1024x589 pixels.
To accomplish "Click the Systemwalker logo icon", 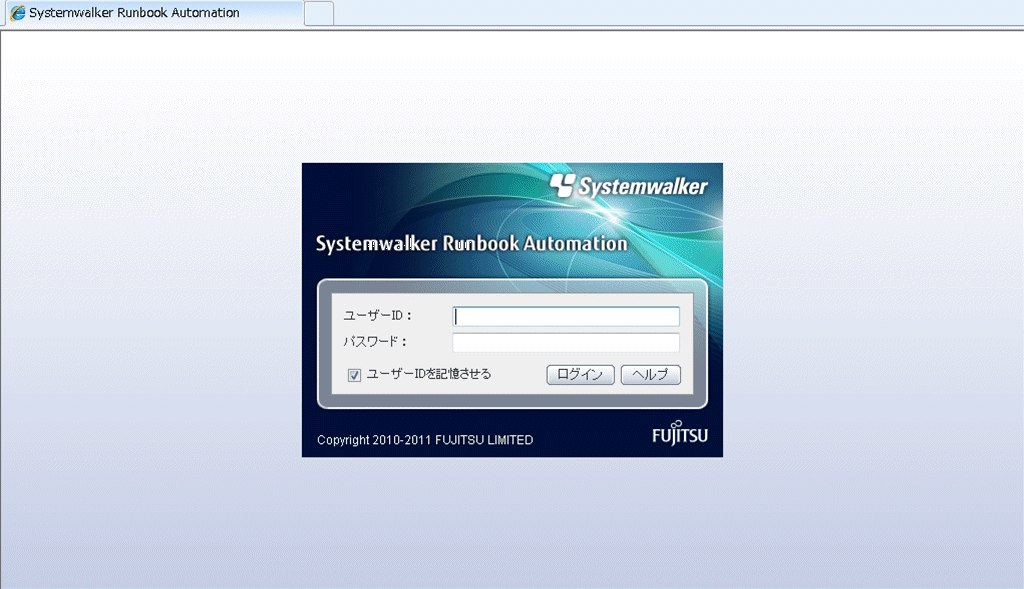I will (x=562, y=185).
